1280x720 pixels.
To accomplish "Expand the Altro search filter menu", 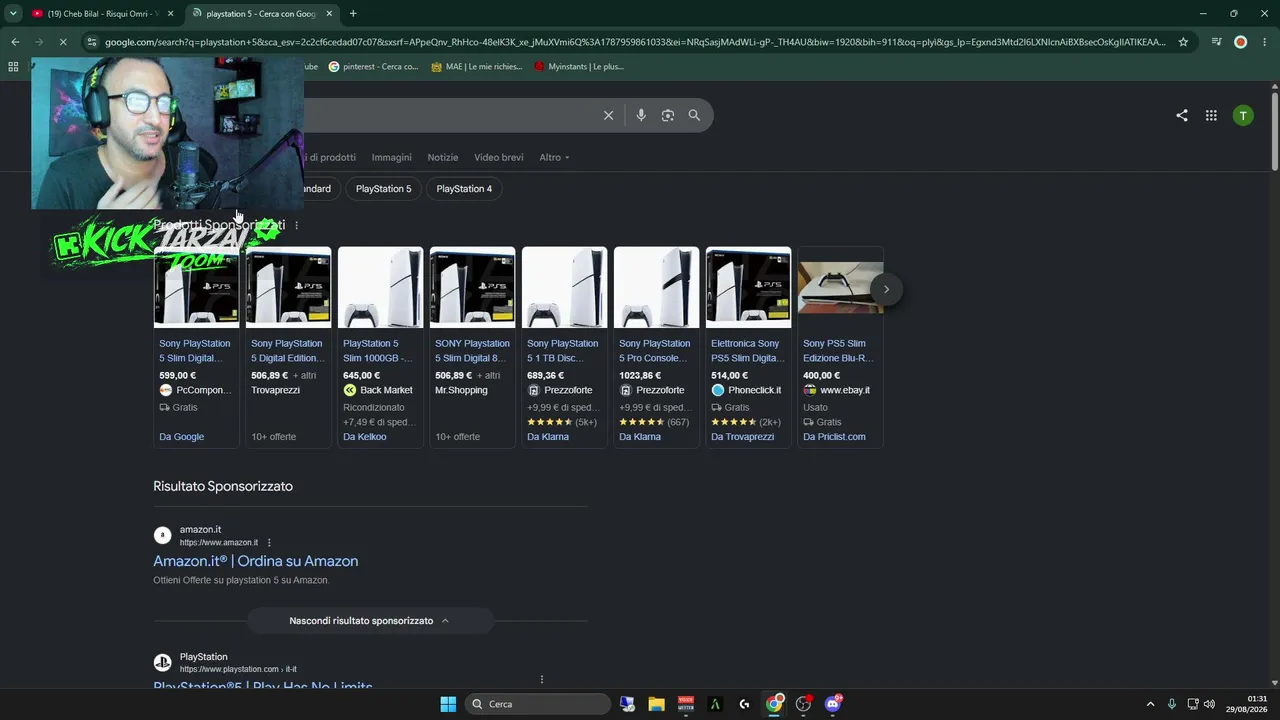I will pos(554,157).
